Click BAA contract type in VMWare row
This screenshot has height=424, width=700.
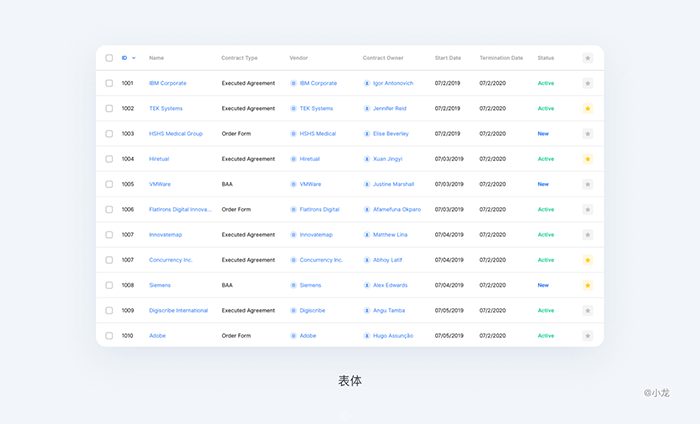[x=227, y=184]
